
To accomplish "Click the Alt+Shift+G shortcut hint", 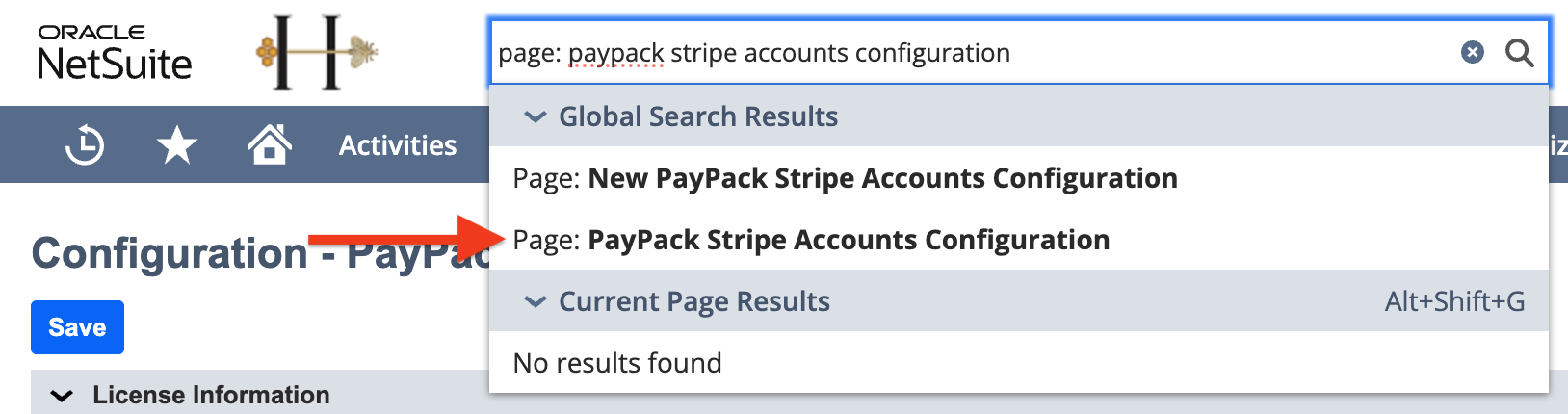I will click(1454, 301).
